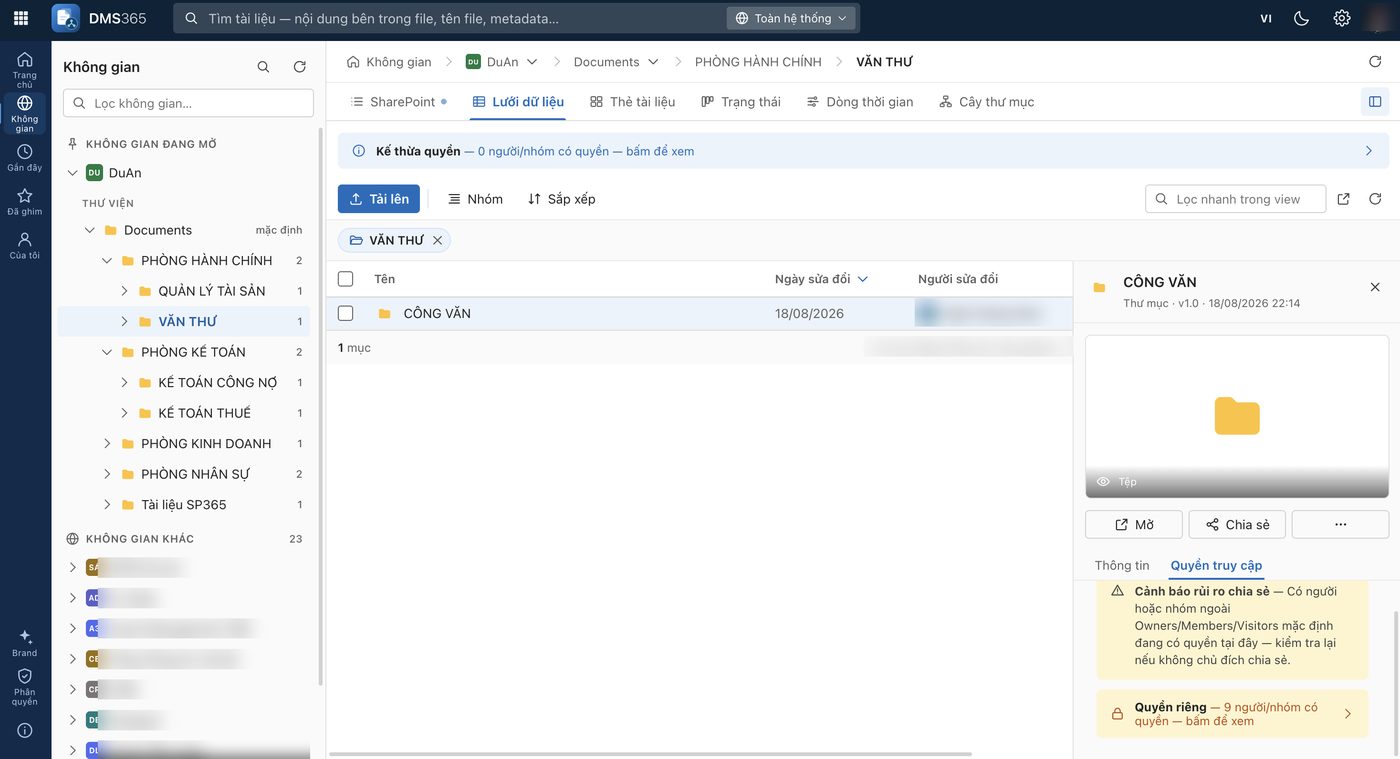Refresh the Không gian panel
Image resolution: width=1400 pixels, height=759 pixels.
click(299, 67)
